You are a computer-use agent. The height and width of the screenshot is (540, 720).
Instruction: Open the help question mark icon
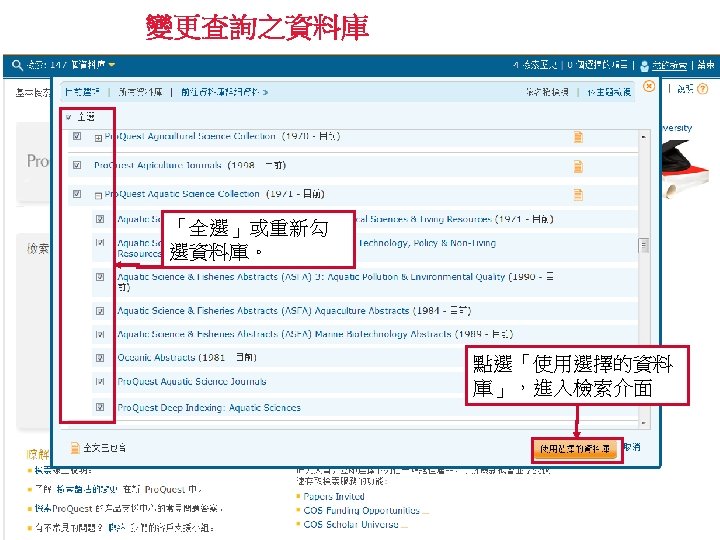coord(703,89)
